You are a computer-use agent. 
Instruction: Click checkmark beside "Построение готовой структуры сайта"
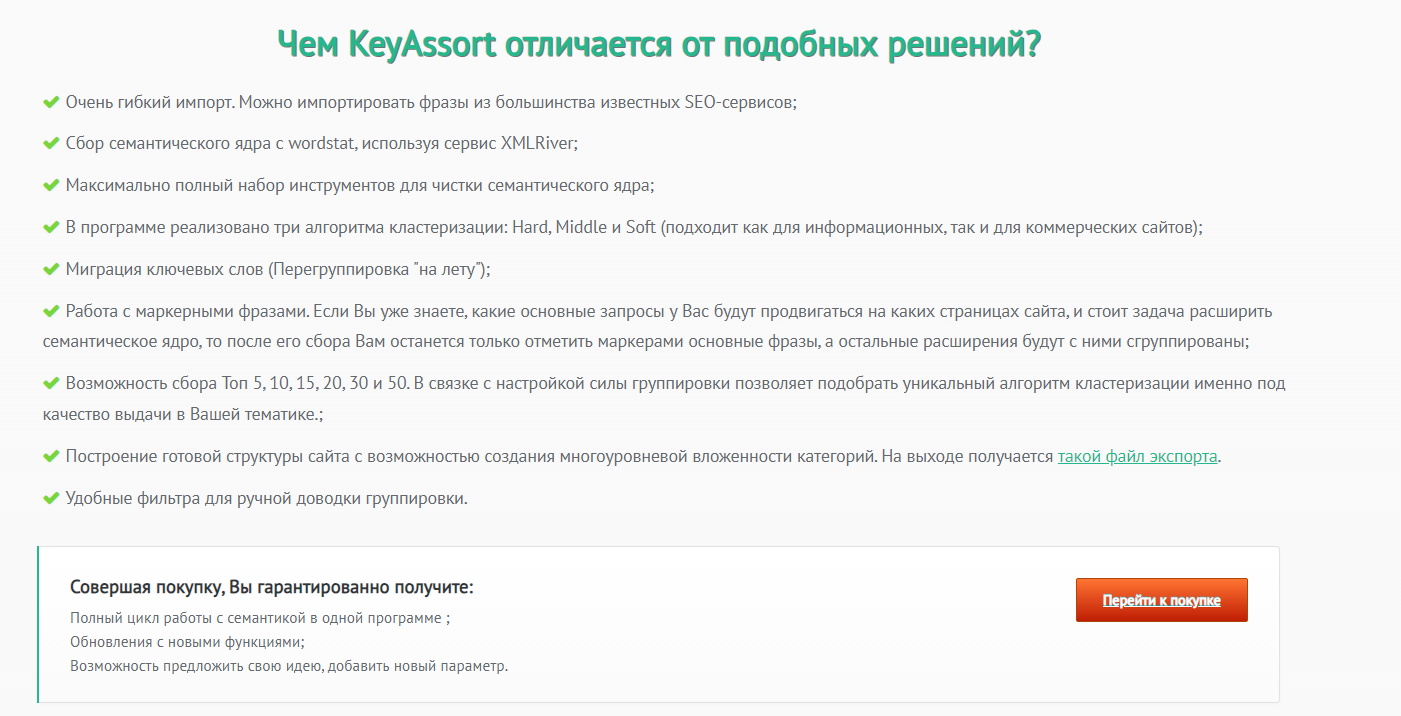pos(51,456)
